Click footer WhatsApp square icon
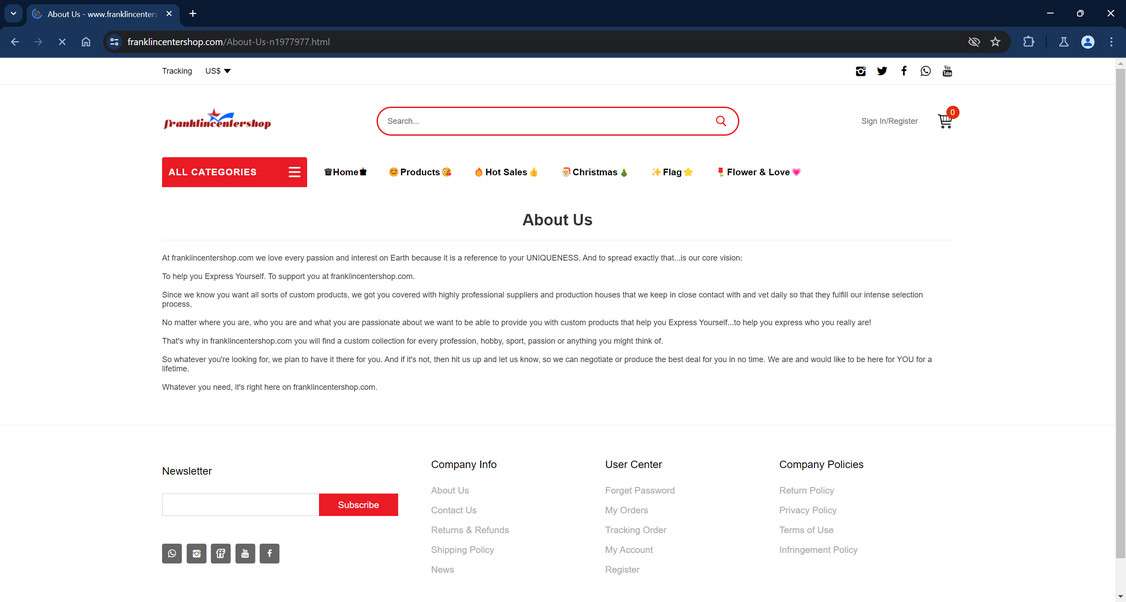Image resolution: width=1126 pixels, height=602 pixels. coord(172,553)
